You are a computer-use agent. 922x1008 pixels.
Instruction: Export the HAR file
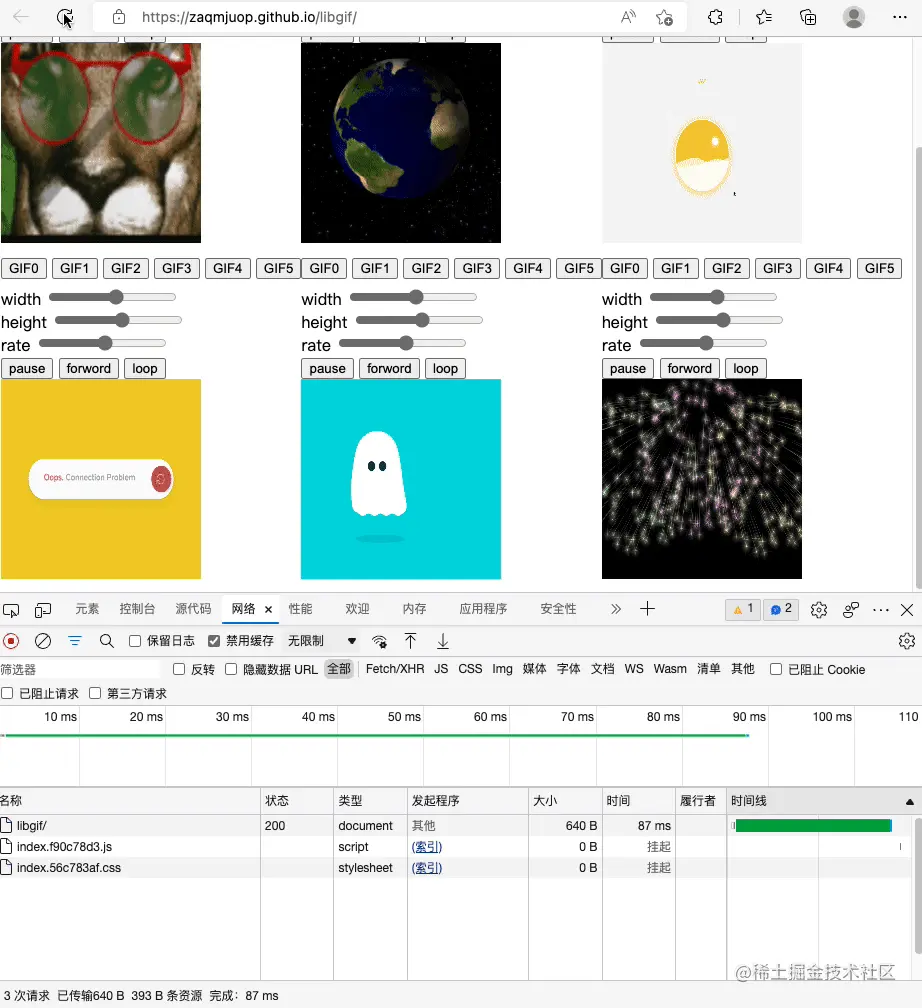coord(441,641)
